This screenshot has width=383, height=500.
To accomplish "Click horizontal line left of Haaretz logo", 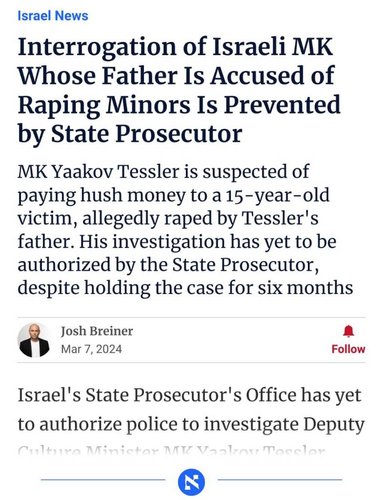I will [x=103, y=480].
